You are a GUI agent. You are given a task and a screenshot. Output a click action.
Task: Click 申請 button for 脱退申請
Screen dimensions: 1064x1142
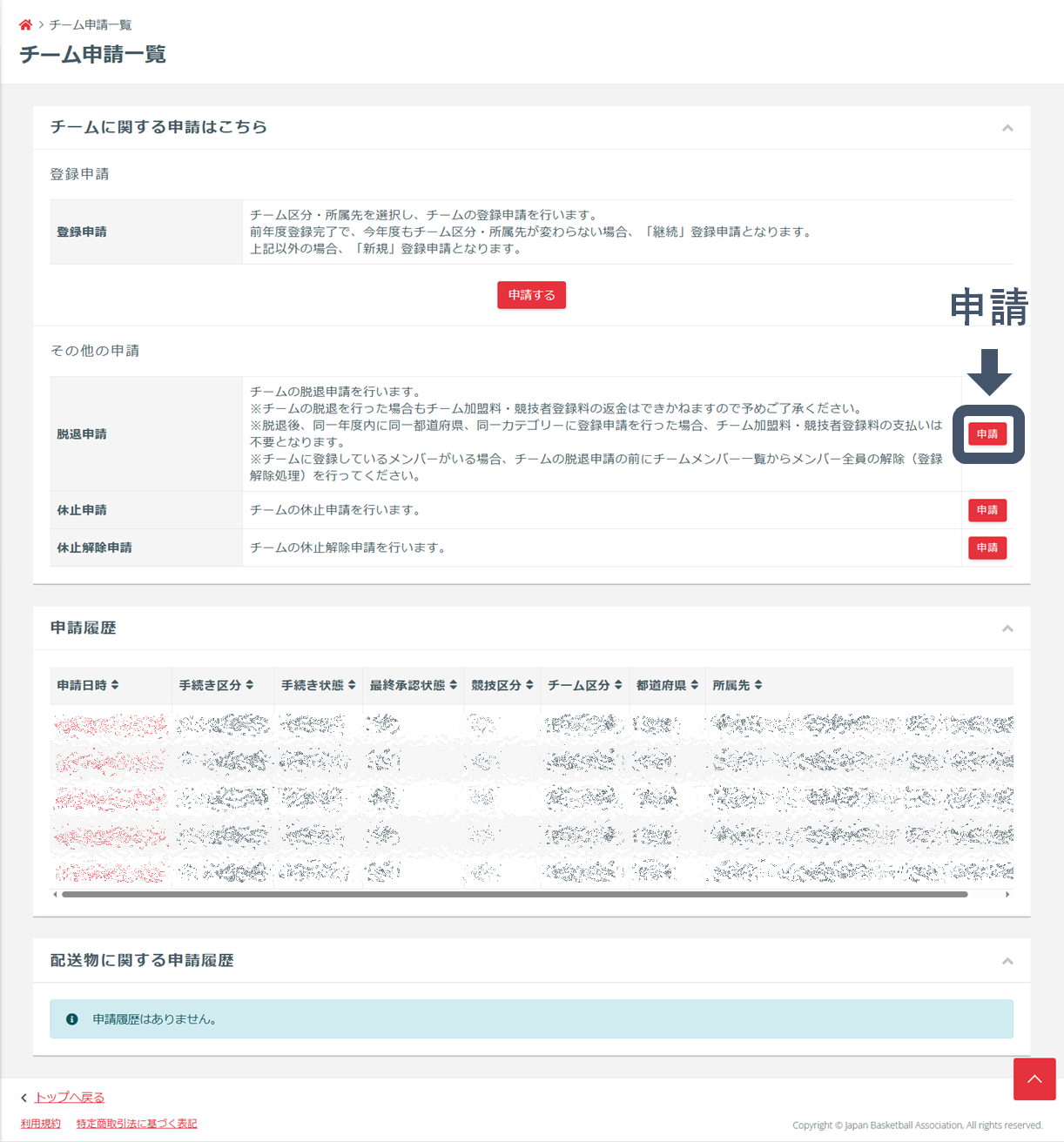(x=987, y=434)
